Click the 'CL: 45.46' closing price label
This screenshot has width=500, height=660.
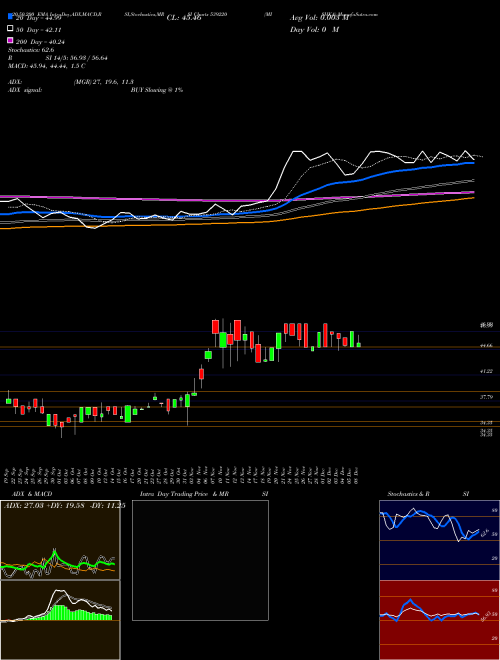pos(184,18)
